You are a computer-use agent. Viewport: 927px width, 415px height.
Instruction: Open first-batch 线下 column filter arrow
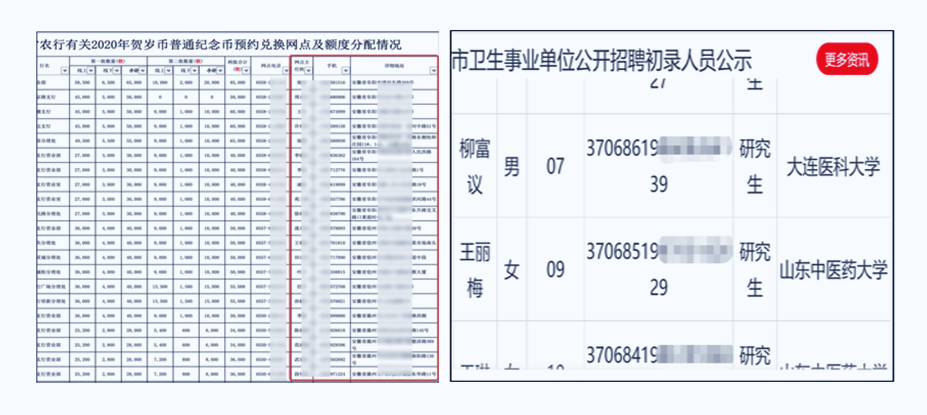coord(116,70)
